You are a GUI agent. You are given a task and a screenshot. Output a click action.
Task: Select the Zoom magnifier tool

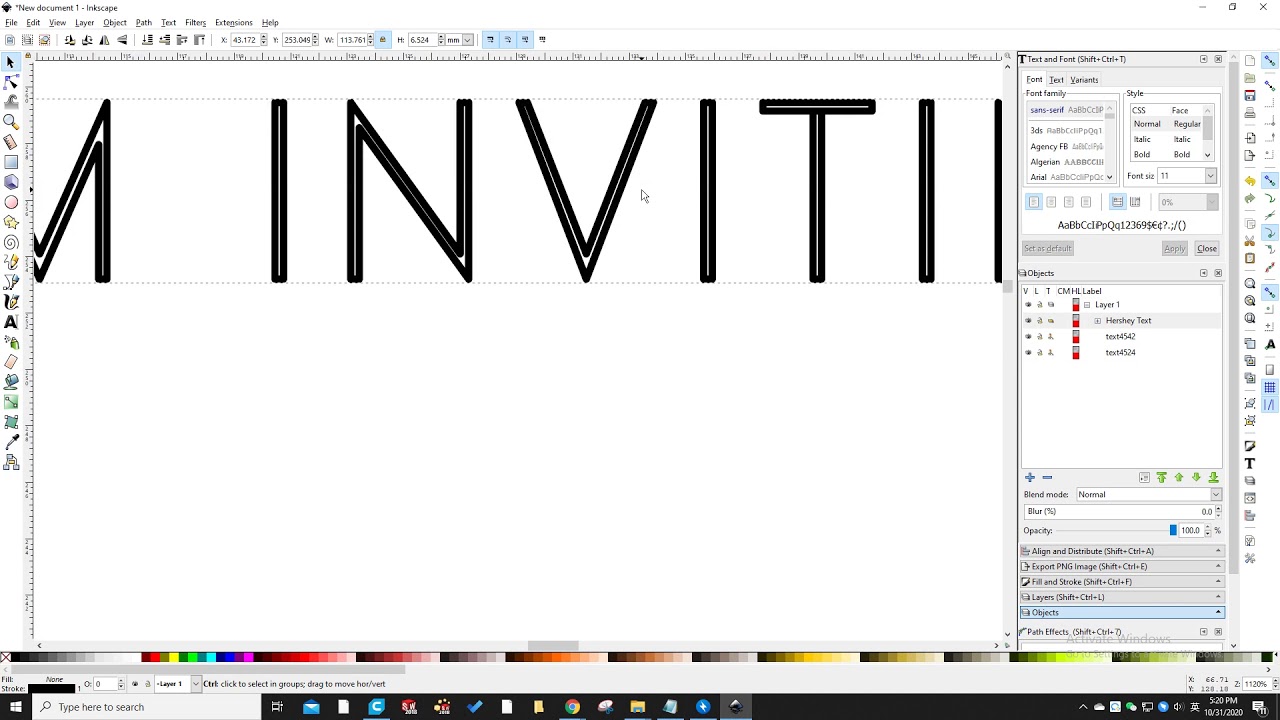[x=11, y=122]
